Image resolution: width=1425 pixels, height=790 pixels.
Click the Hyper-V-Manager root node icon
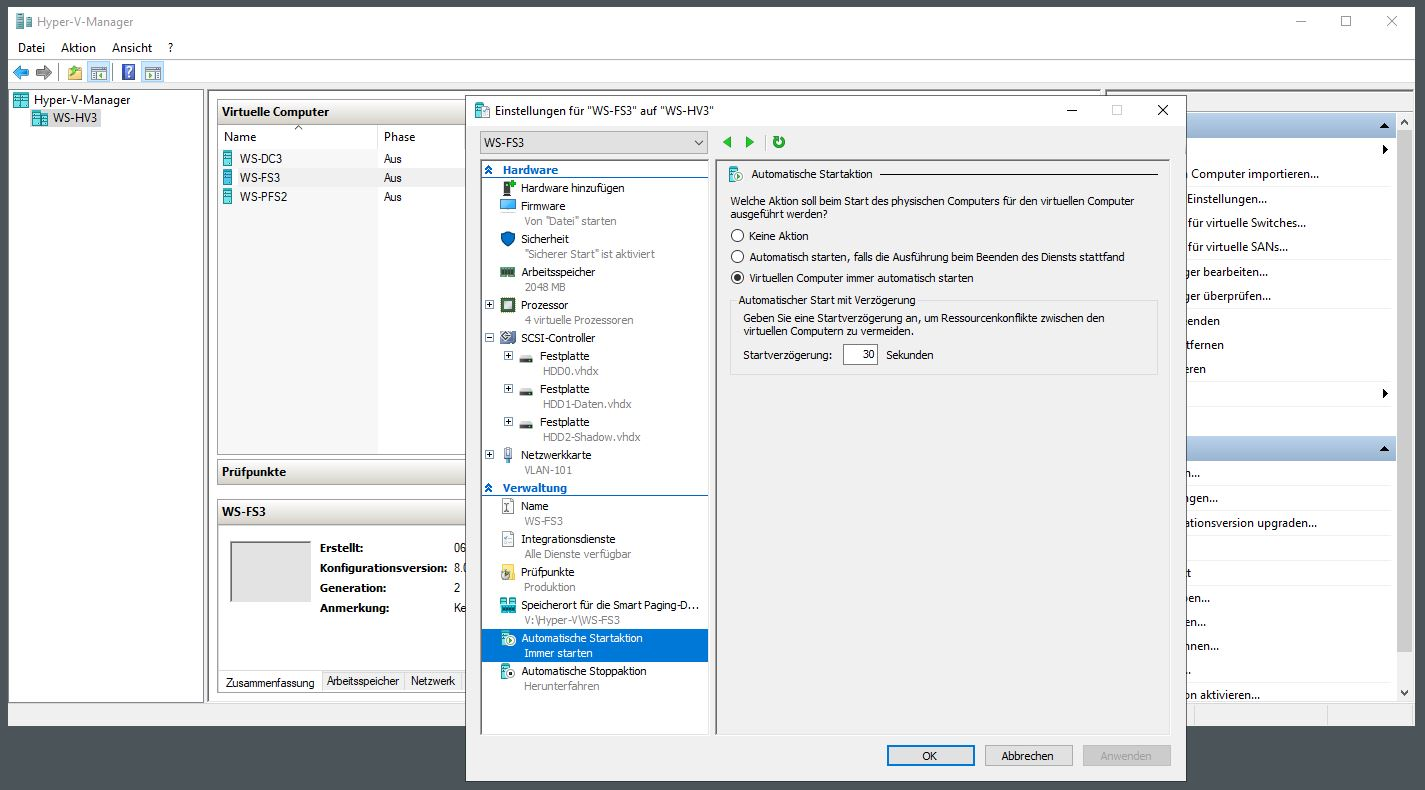click(21, 100)
